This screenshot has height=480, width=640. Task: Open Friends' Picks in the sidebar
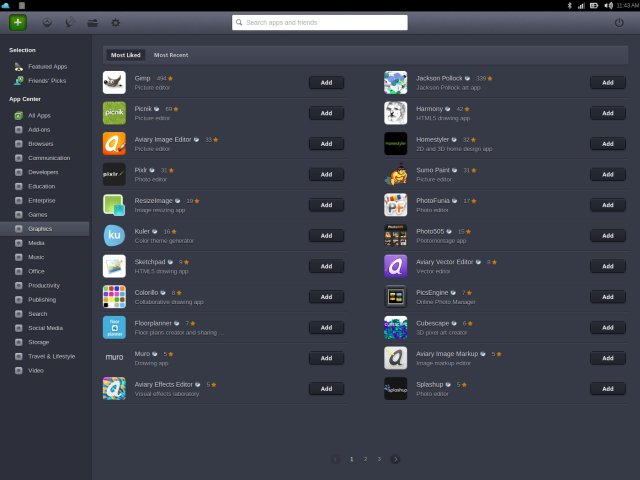coord(47,81)
